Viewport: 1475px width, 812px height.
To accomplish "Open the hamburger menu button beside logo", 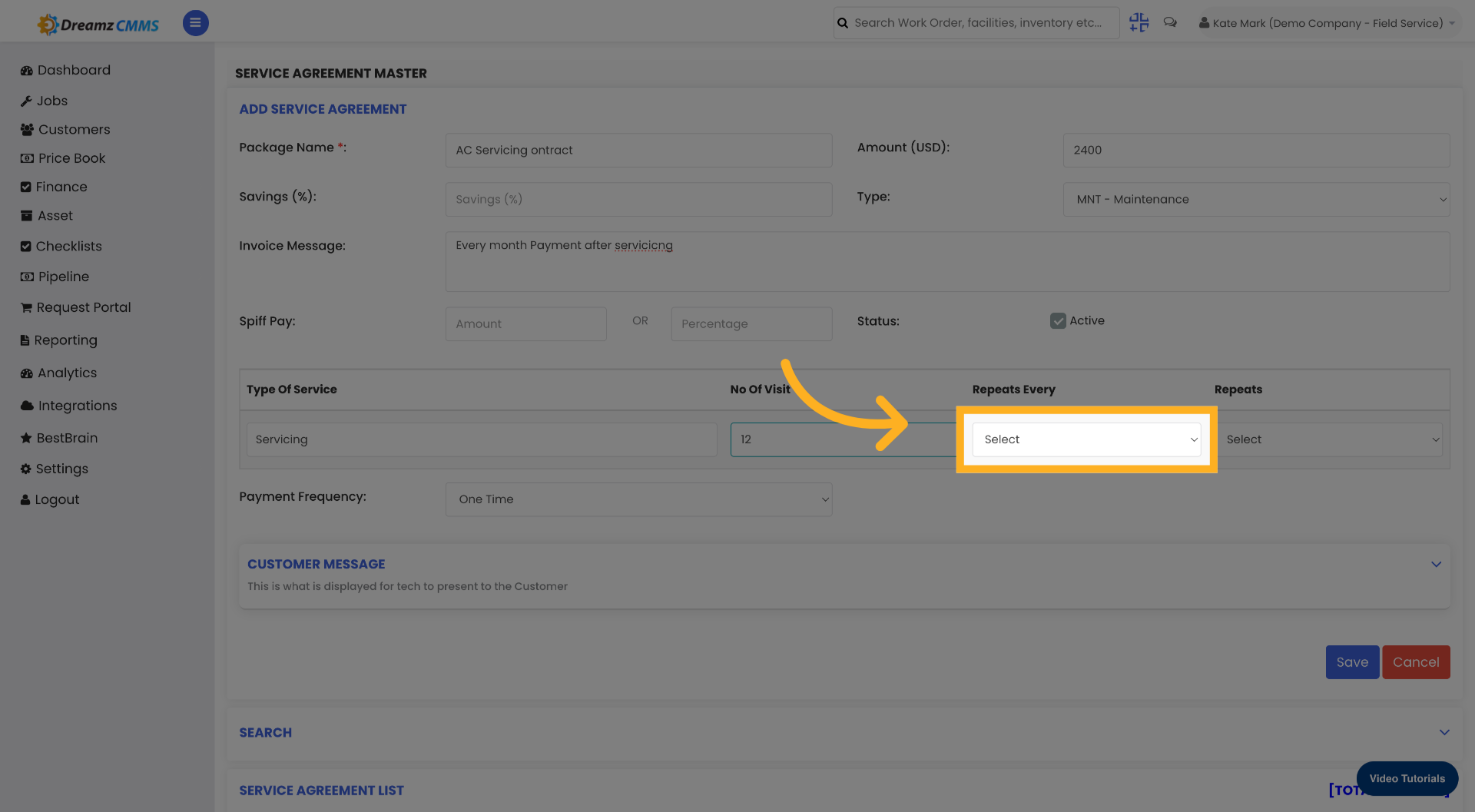I will coord(195,23).
